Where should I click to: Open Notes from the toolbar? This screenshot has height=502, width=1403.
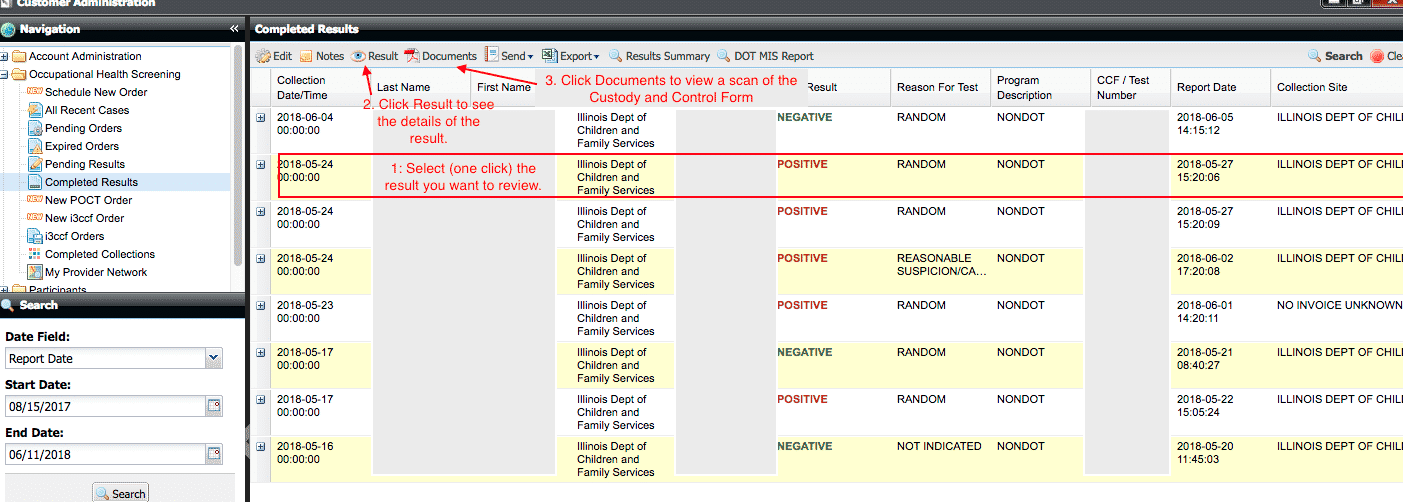[x=306, y=56]
